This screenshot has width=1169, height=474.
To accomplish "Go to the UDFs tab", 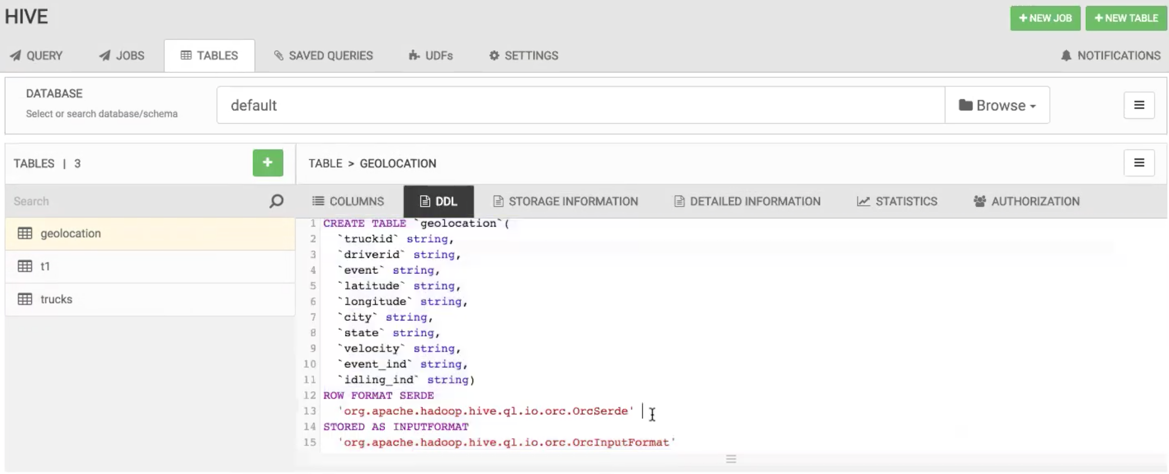I will point(431,56).
